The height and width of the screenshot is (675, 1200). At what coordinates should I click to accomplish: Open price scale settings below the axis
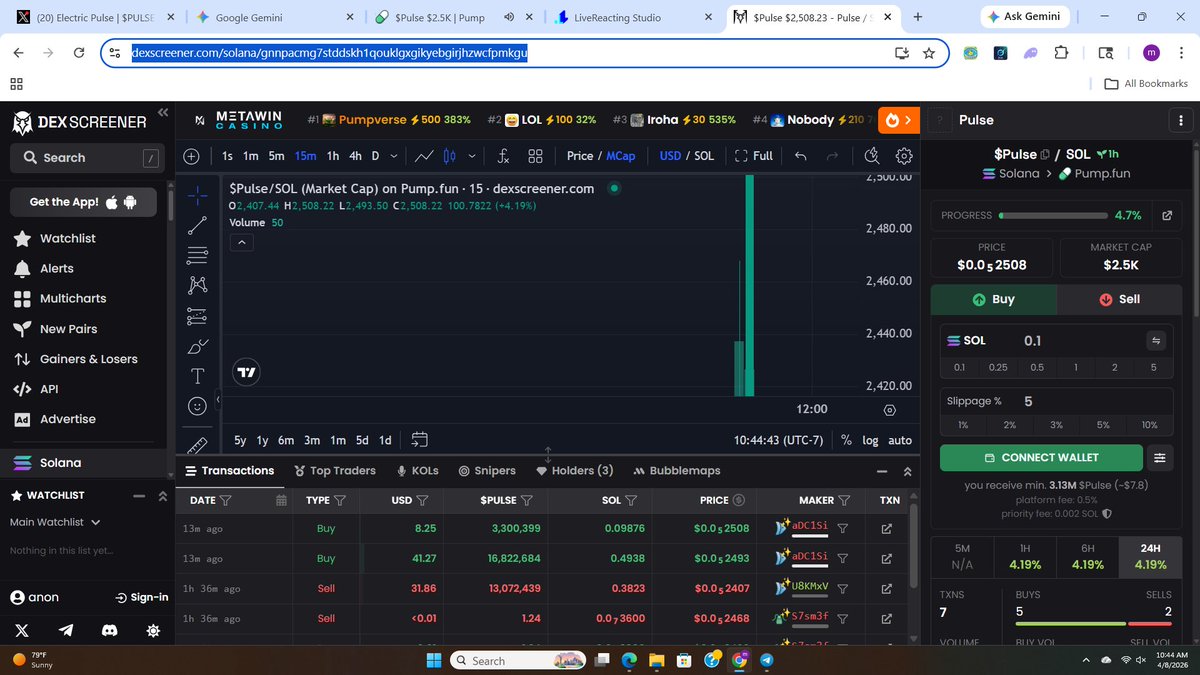[890, 409]
